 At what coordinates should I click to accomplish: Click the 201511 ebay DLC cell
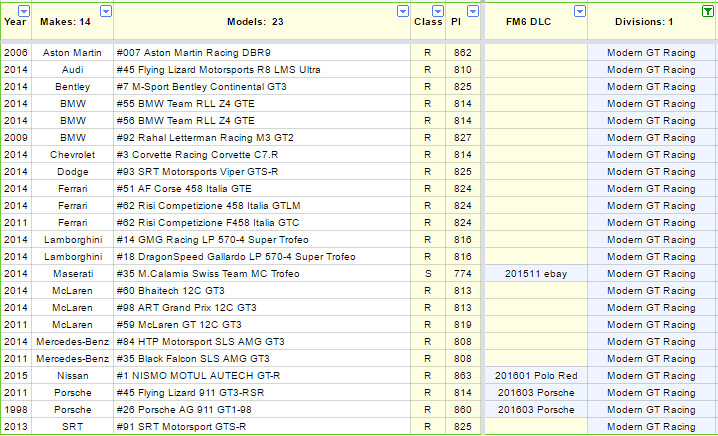tap(536, 273)
